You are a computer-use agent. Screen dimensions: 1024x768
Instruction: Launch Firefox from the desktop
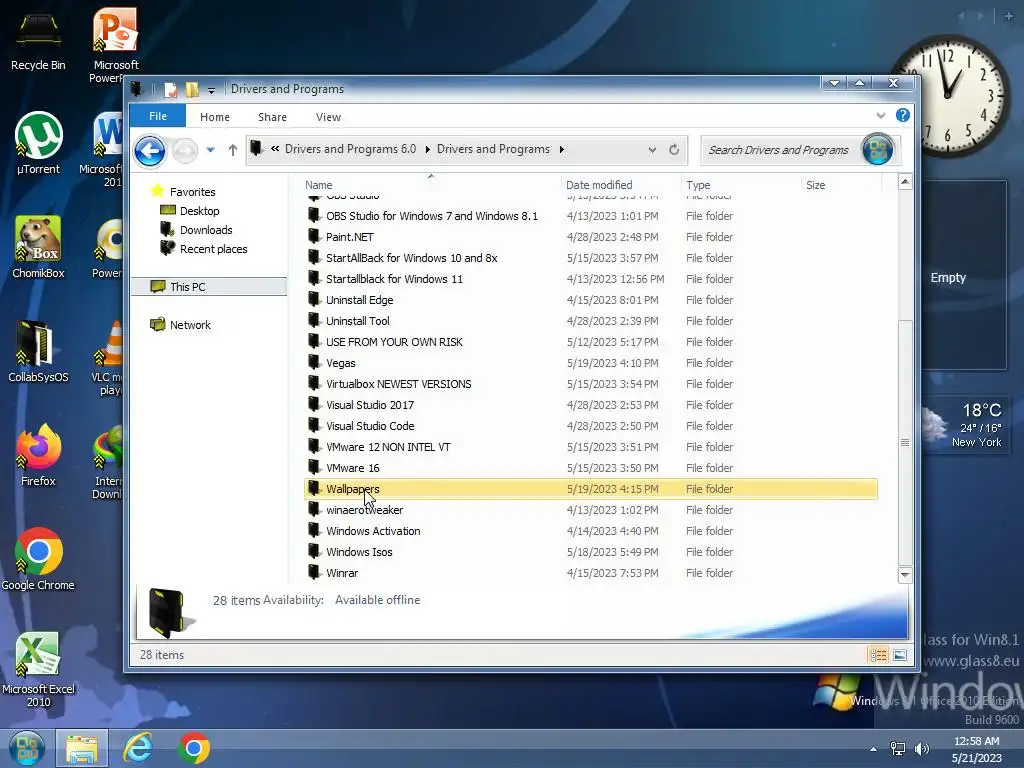pyautogui.click(x=38, y=455)
